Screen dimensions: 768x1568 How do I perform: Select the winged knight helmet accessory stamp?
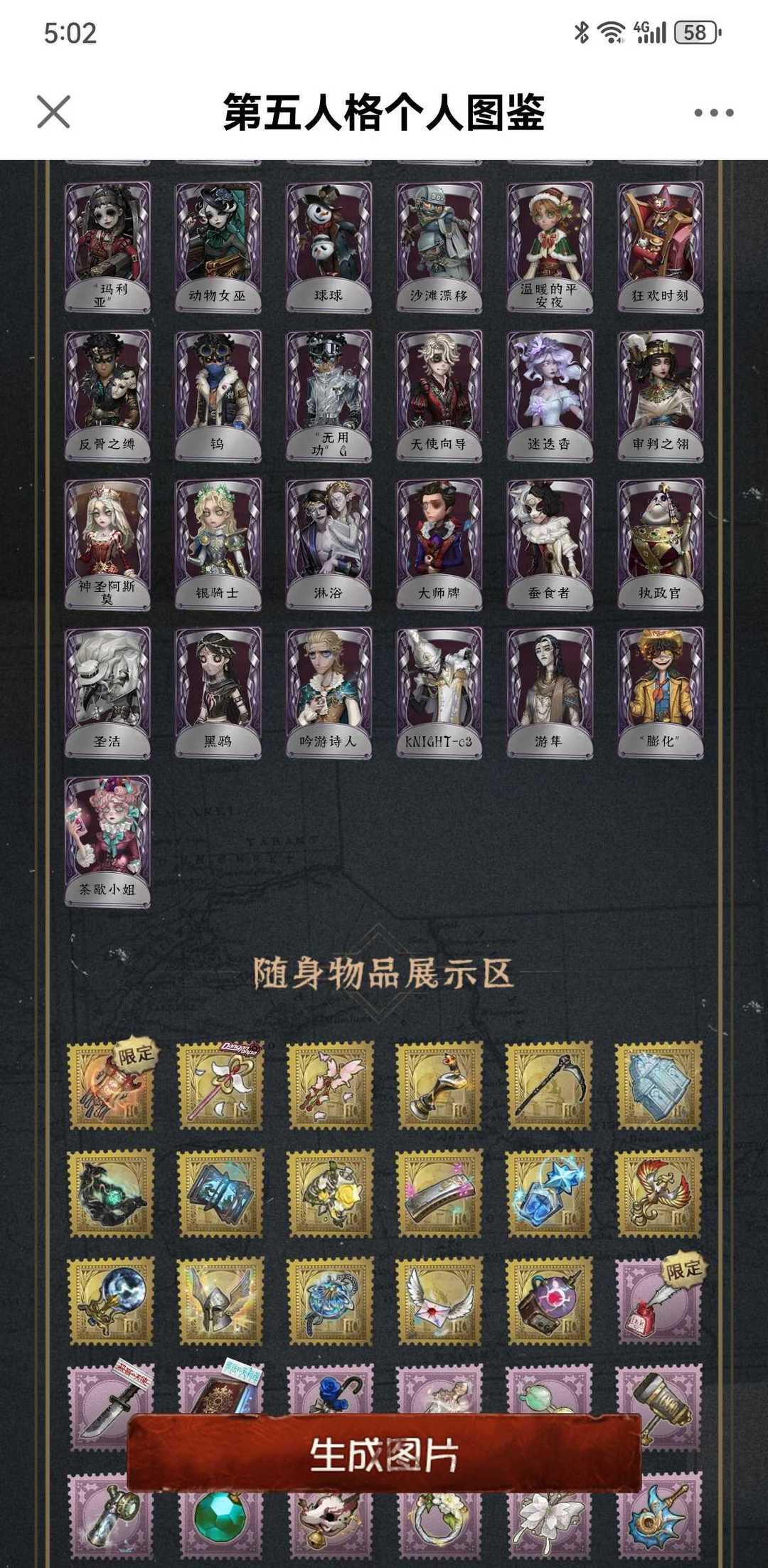coord(220,1301)
